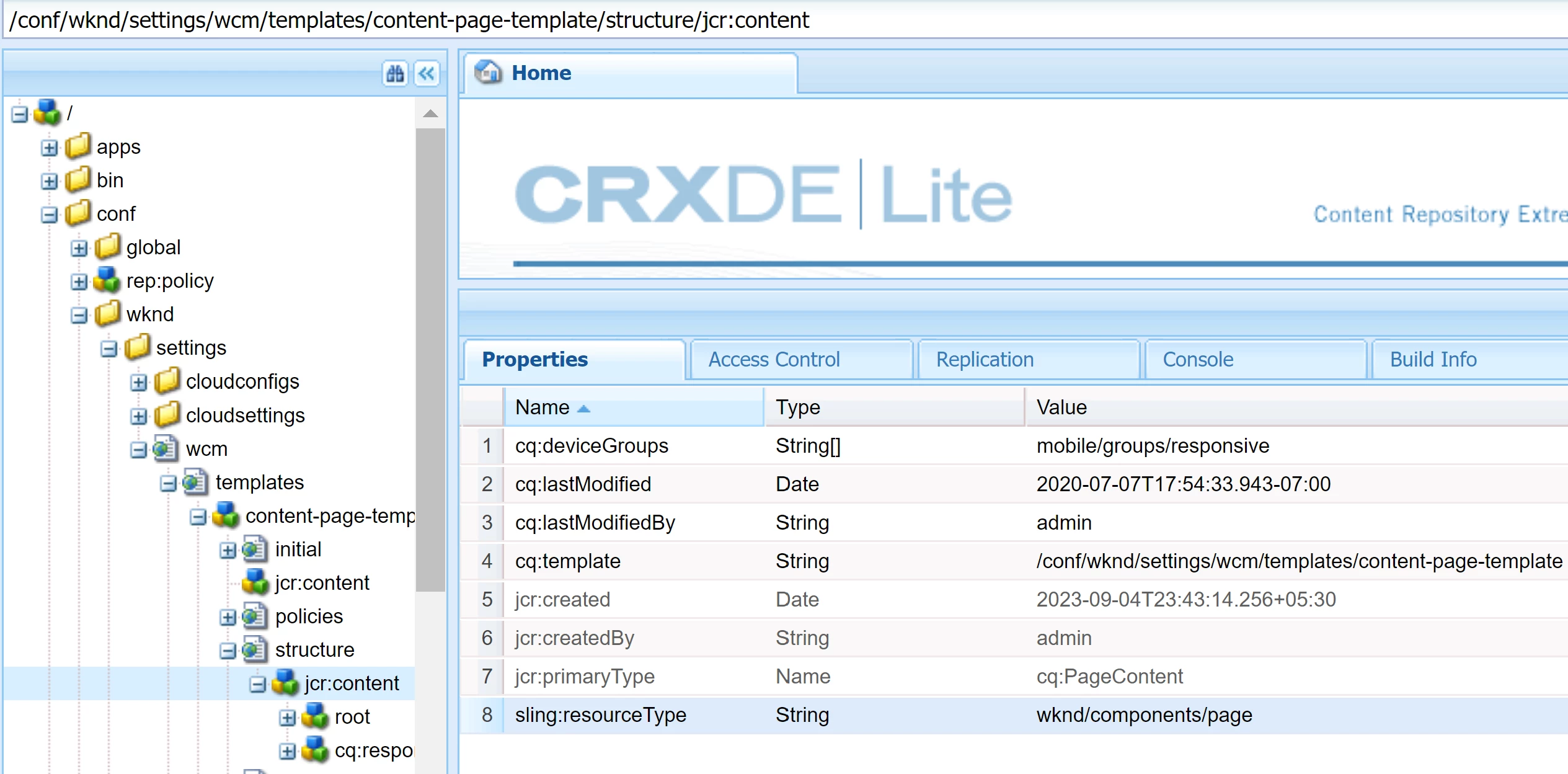Click the wcm page node icon
This screenshot has height=774, width=1568.
point(166,448)
